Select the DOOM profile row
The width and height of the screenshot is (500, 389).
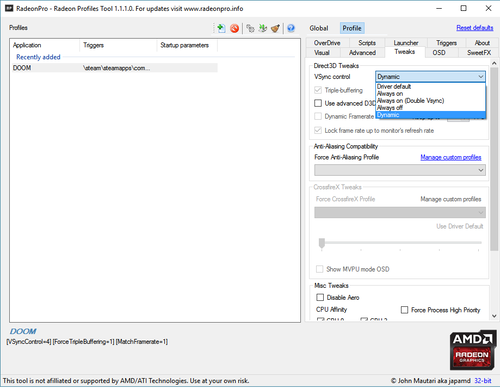(115, 68)
